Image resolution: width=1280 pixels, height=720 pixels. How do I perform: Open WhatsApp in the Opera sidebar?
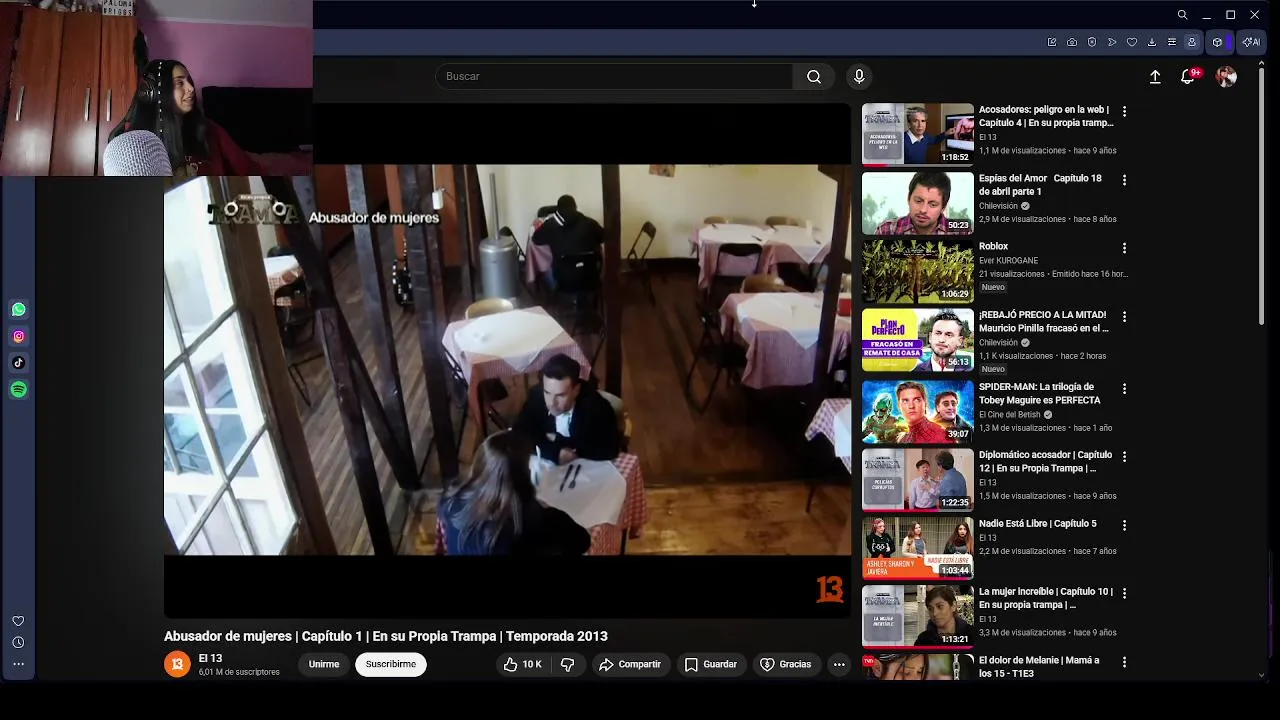(x=18, y=310)
